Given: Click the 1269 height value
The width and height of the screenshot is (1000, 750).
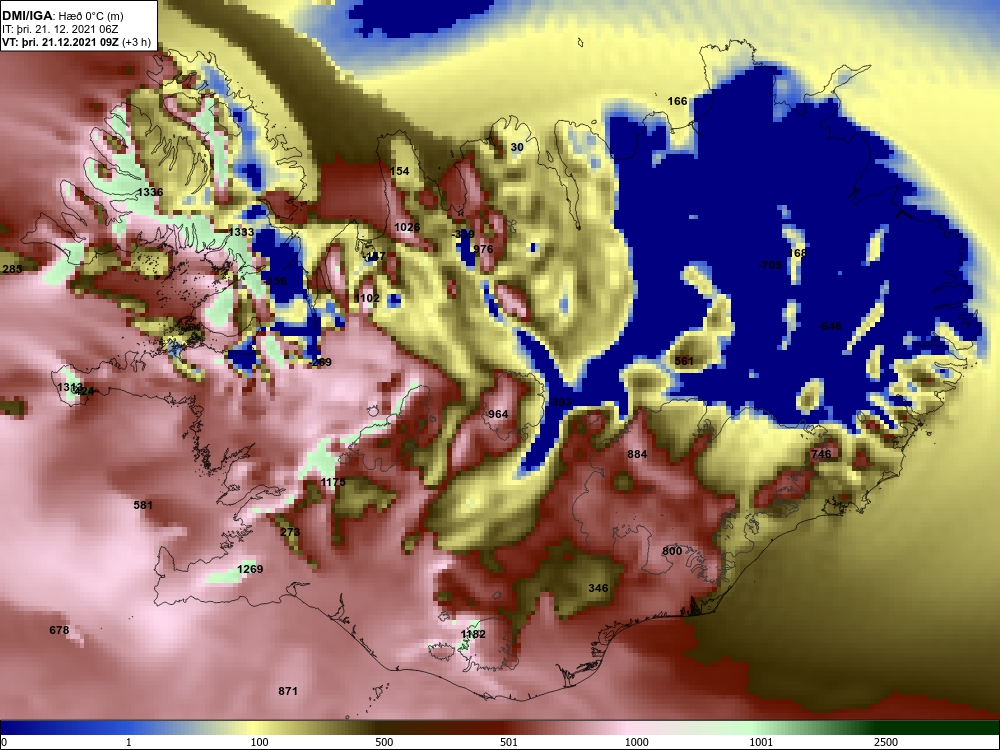Looking at the screenshot, I should coord(250,569).
